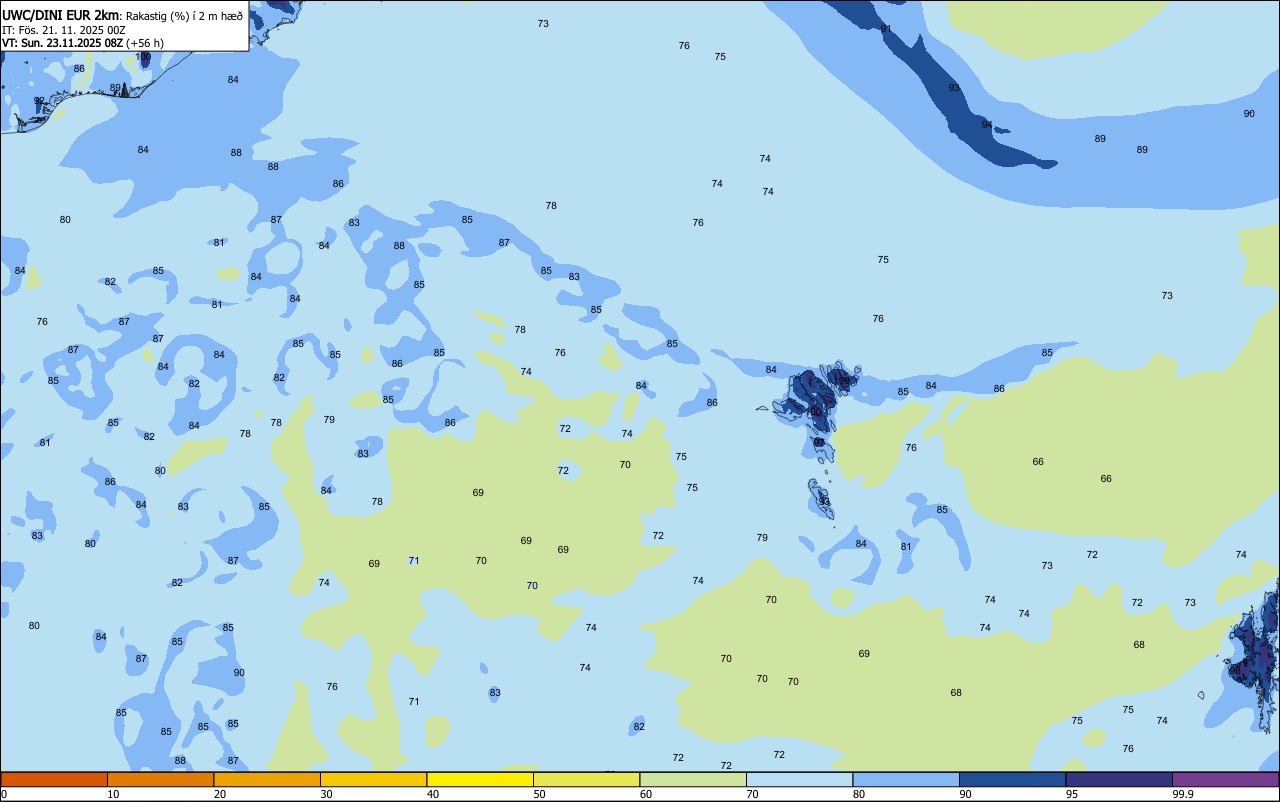The image size is (1280, 802).
Task: Click the '10' tick label on the color scale
Action: [113, 794]
